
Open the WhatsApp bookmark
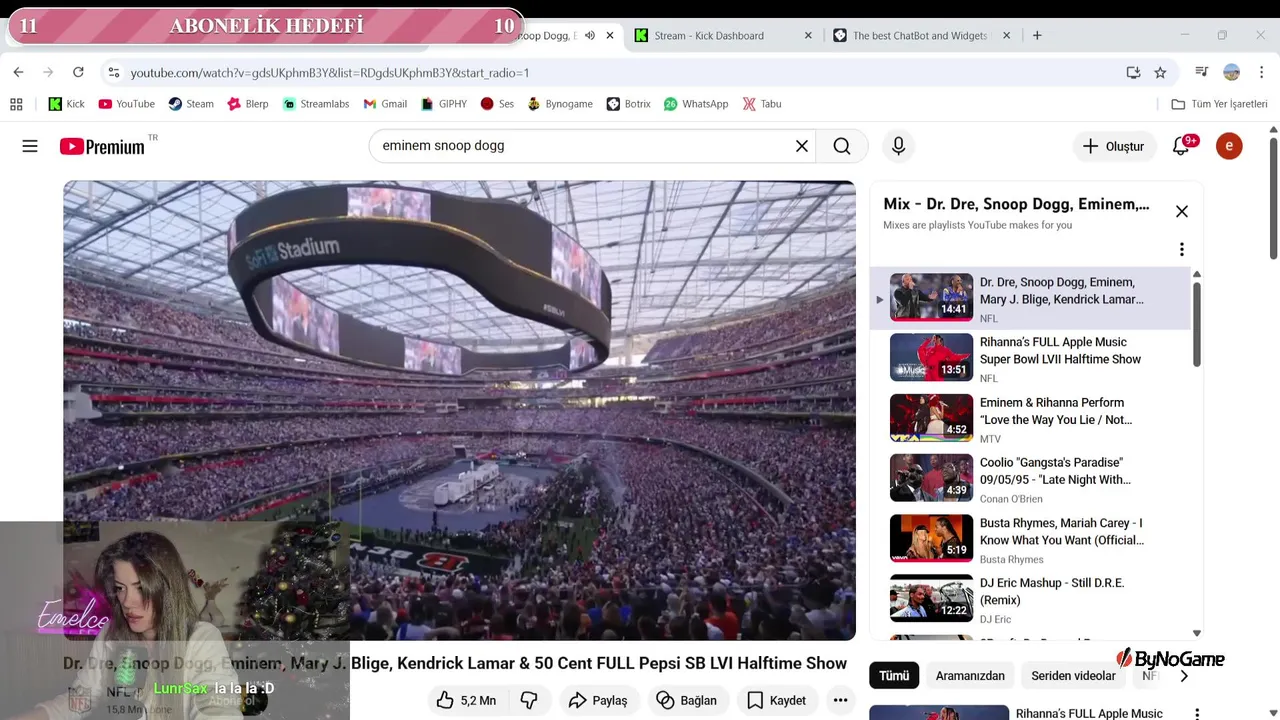[696, 104]
